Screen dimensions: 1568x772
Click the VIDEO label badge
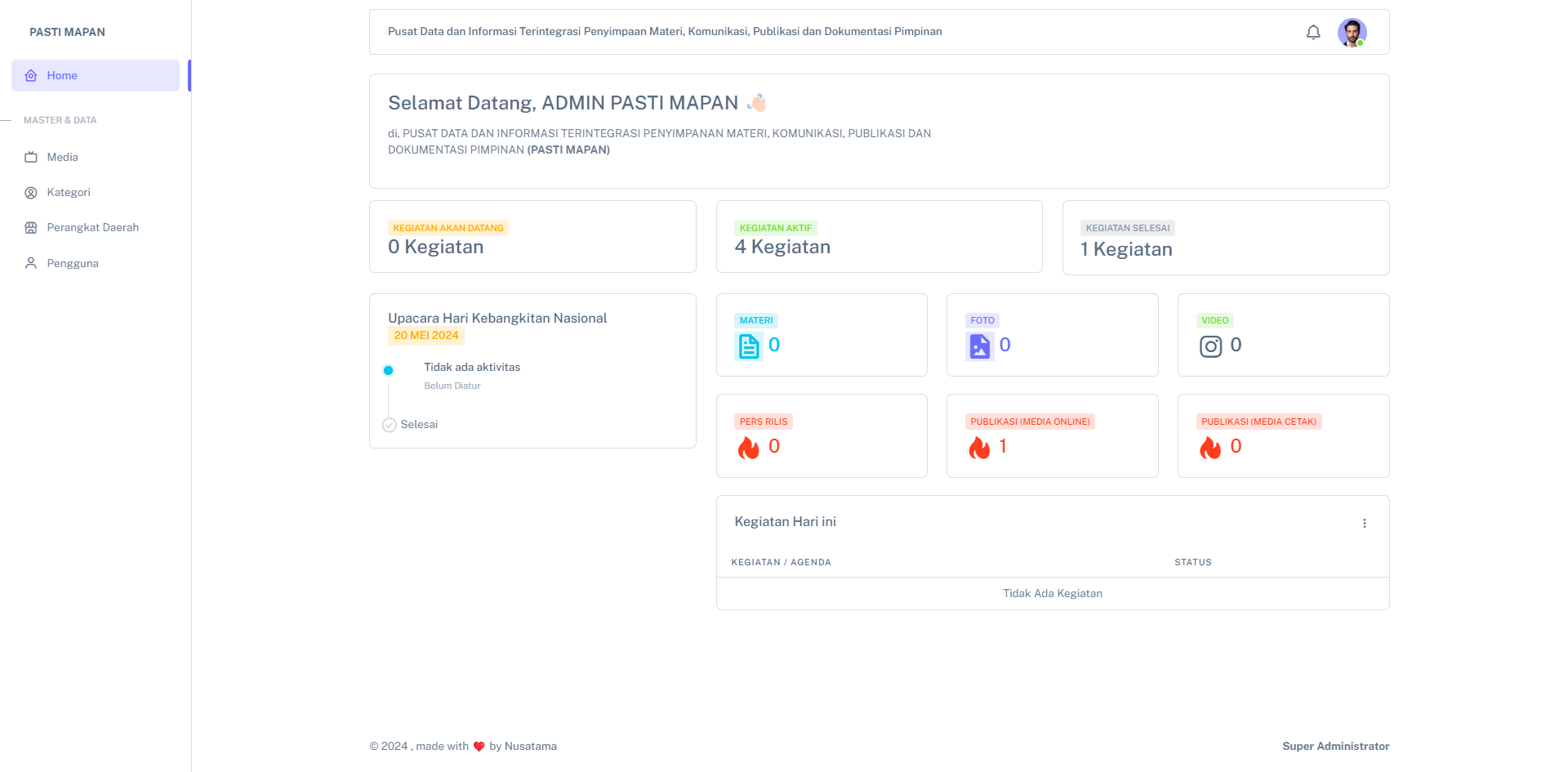point(1215,320)
